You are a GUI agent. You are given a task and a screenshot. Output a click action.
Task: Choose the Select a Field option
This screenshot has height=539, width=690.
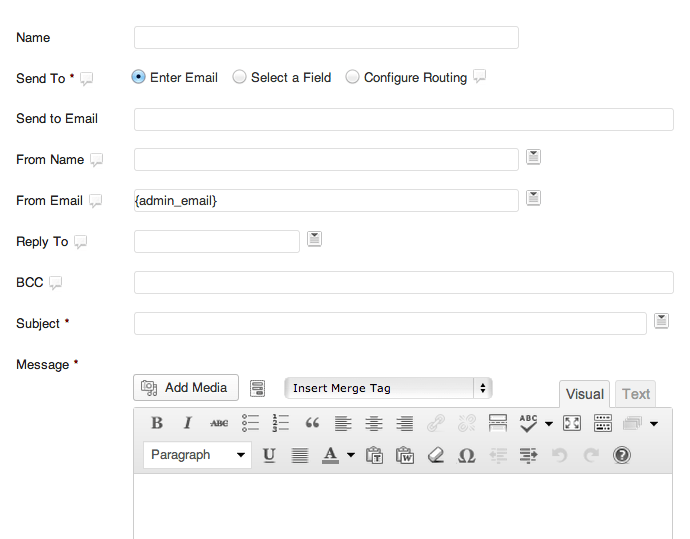coord(239,77)
